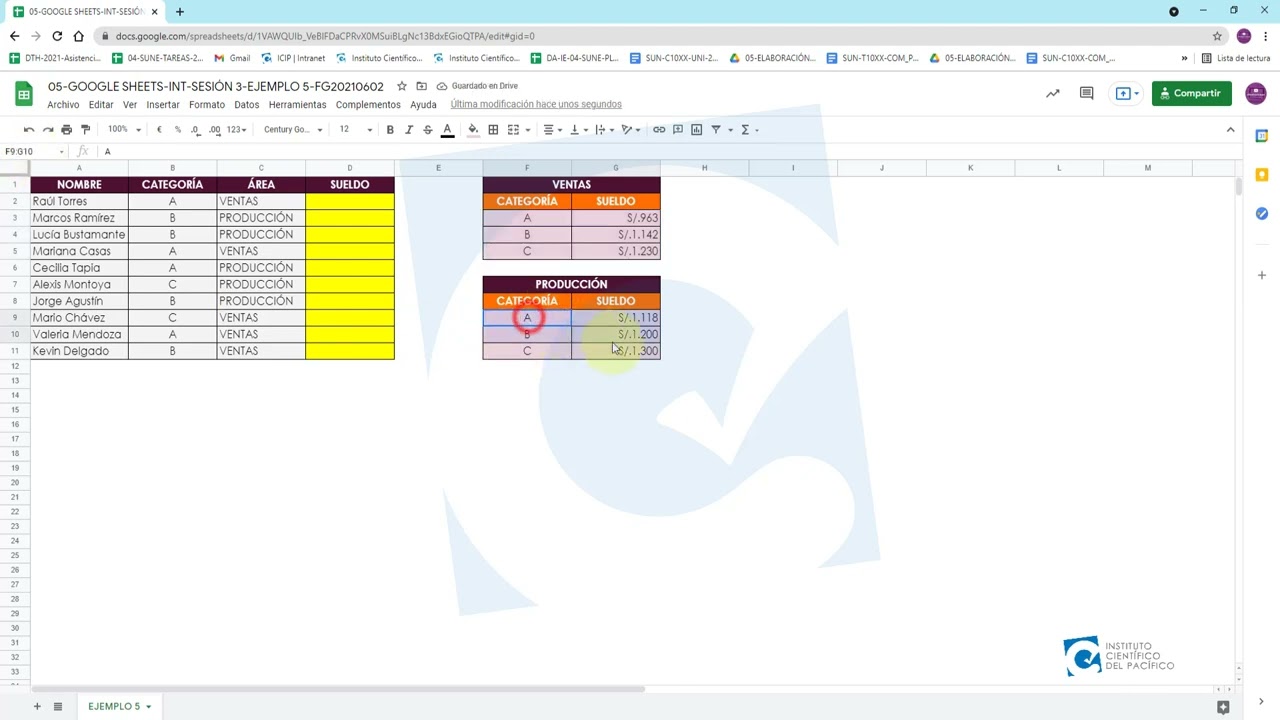Move document with folder icon
The width and height of the screenshot is (1280, 720).
(x=421, y=86)
